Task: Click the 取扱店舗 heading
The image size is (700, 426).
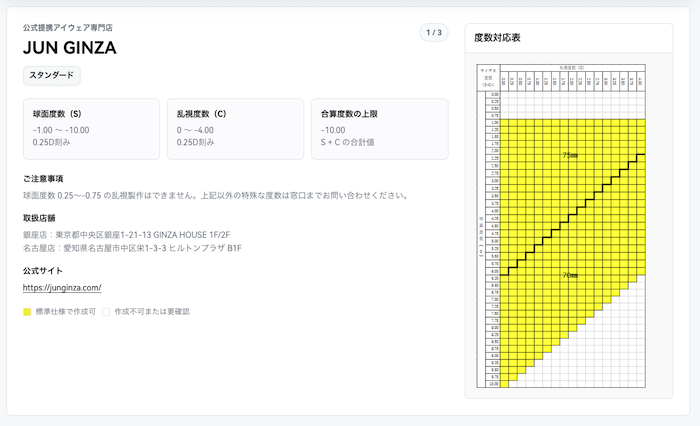Action: 39,218
